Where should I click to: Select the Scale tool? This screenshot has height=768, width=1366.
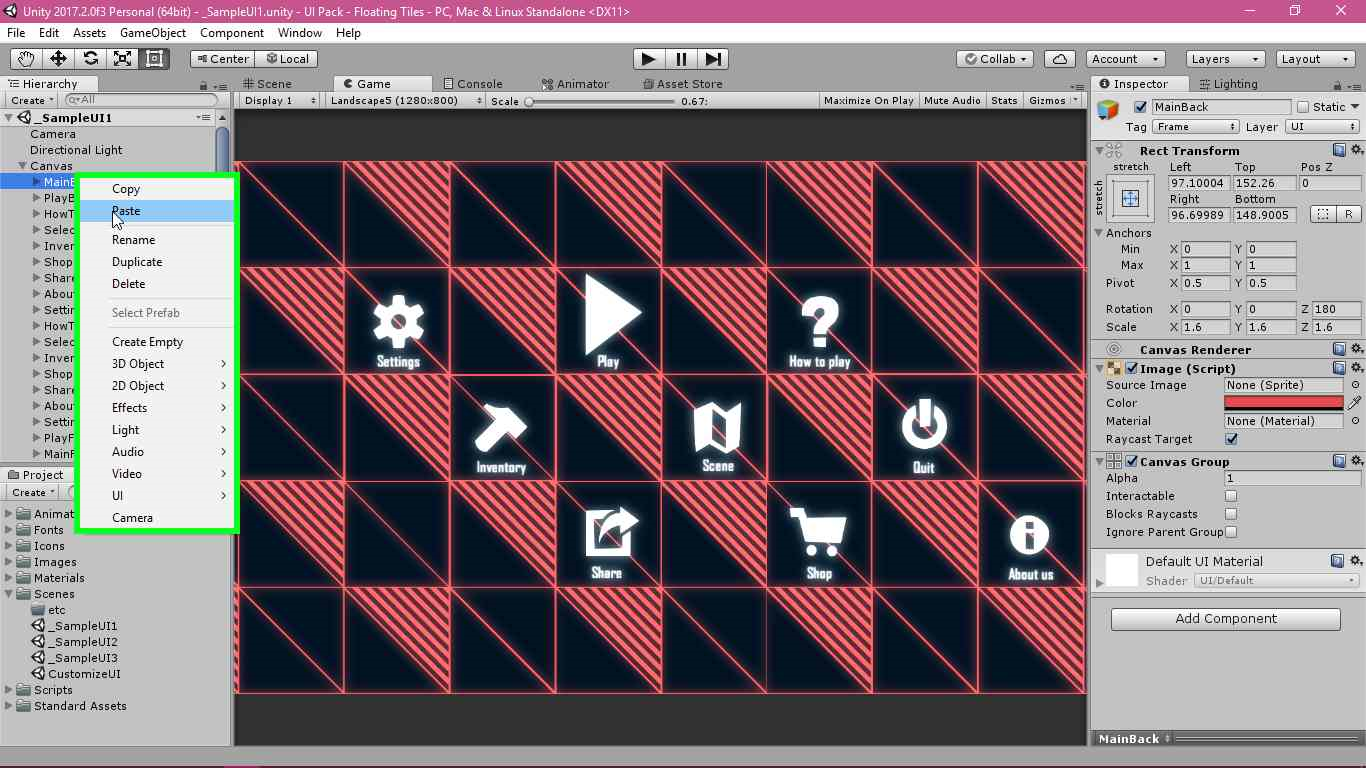tap(122, 59)
